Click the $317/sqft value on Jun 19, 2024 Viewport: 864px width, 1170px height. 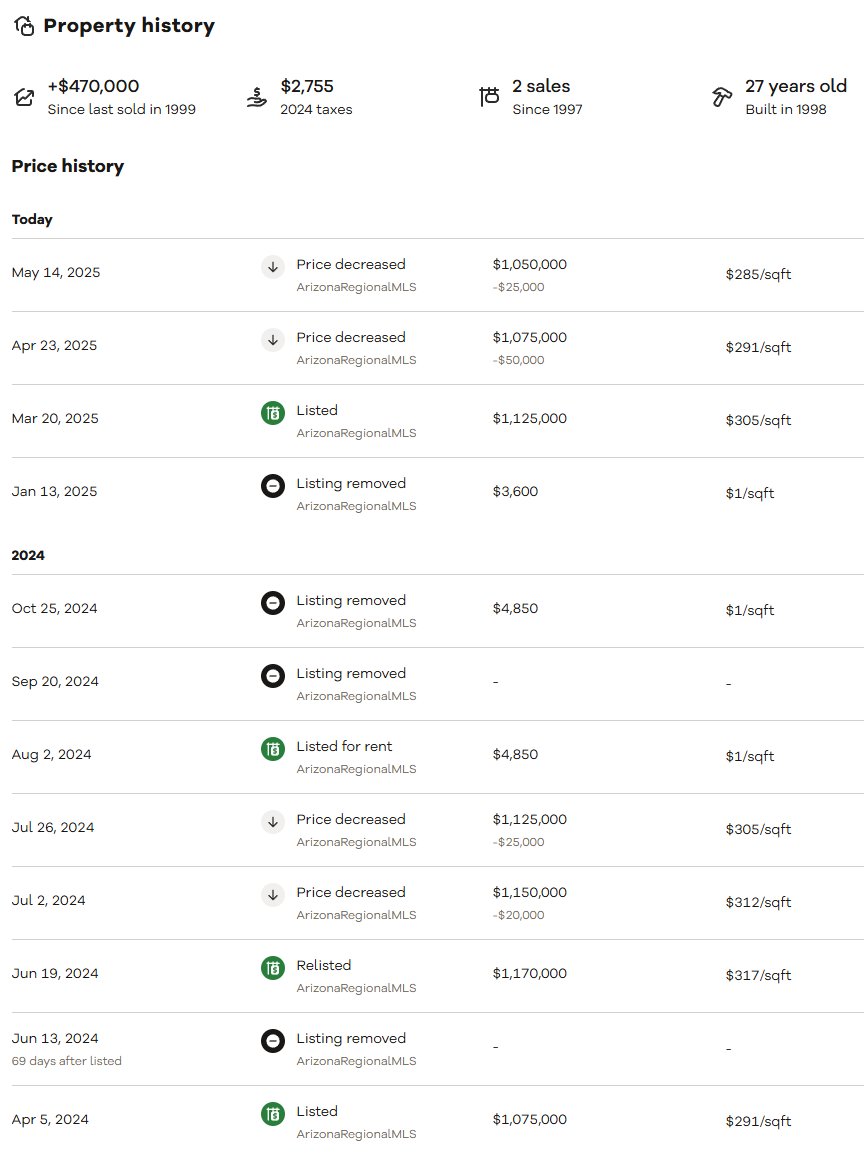758,975
